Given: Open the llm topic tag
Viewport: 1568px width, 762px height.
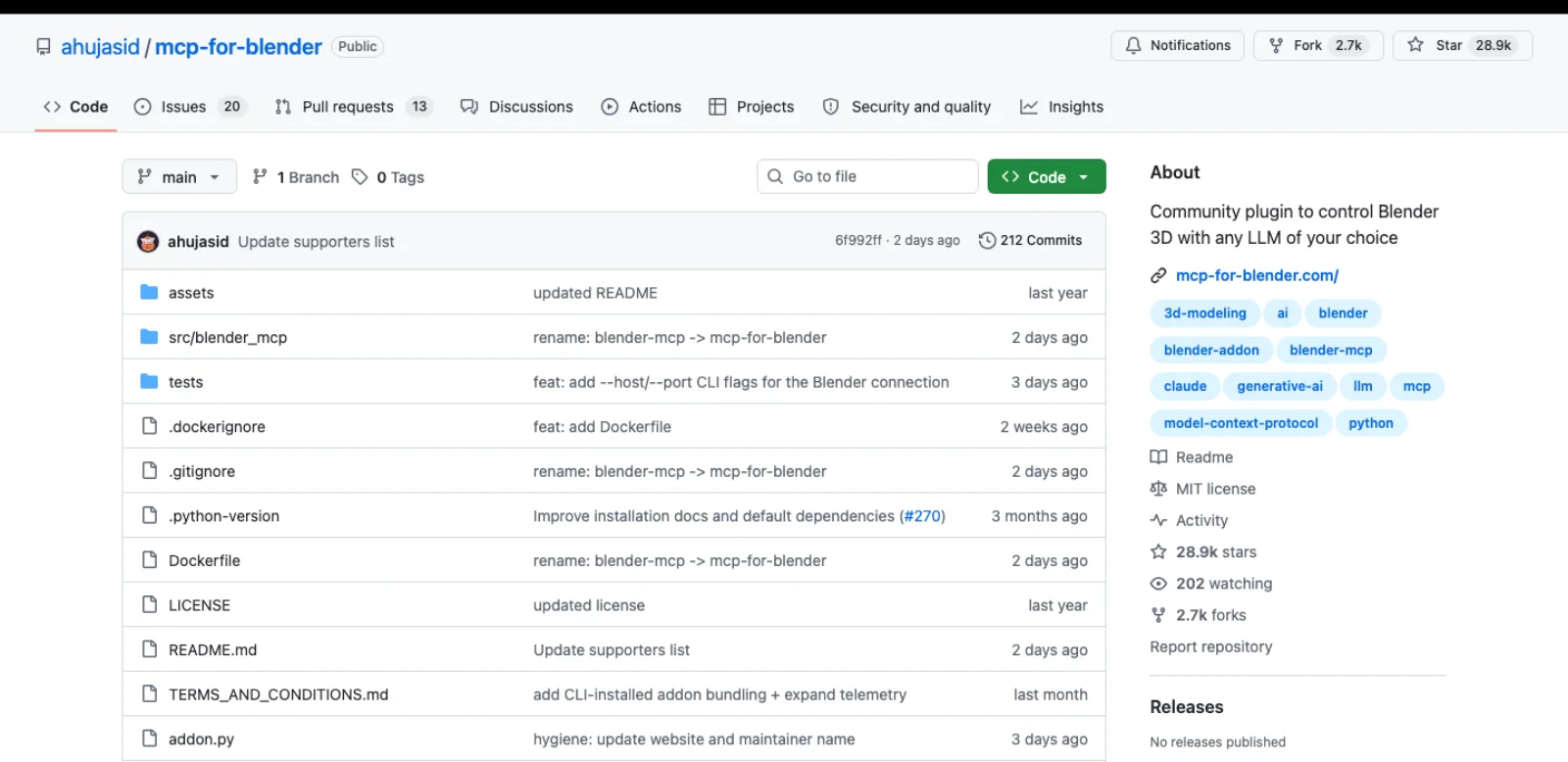Looking at the screenshot, I should coord(1362,386).
